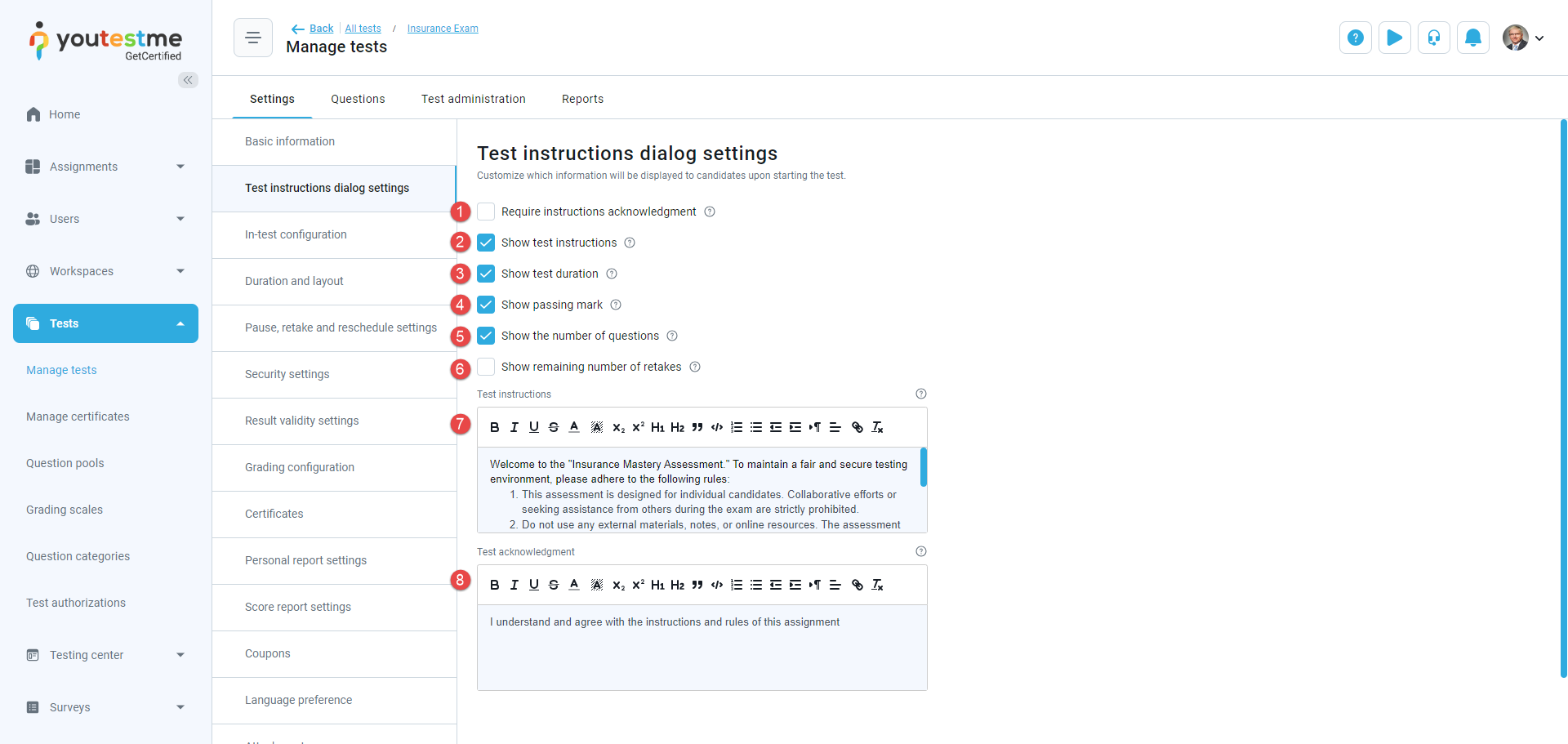The height and width of the screenshot is (744, 1568).
Task: Apply superscript in Test instructions editor
Action: 639,427
